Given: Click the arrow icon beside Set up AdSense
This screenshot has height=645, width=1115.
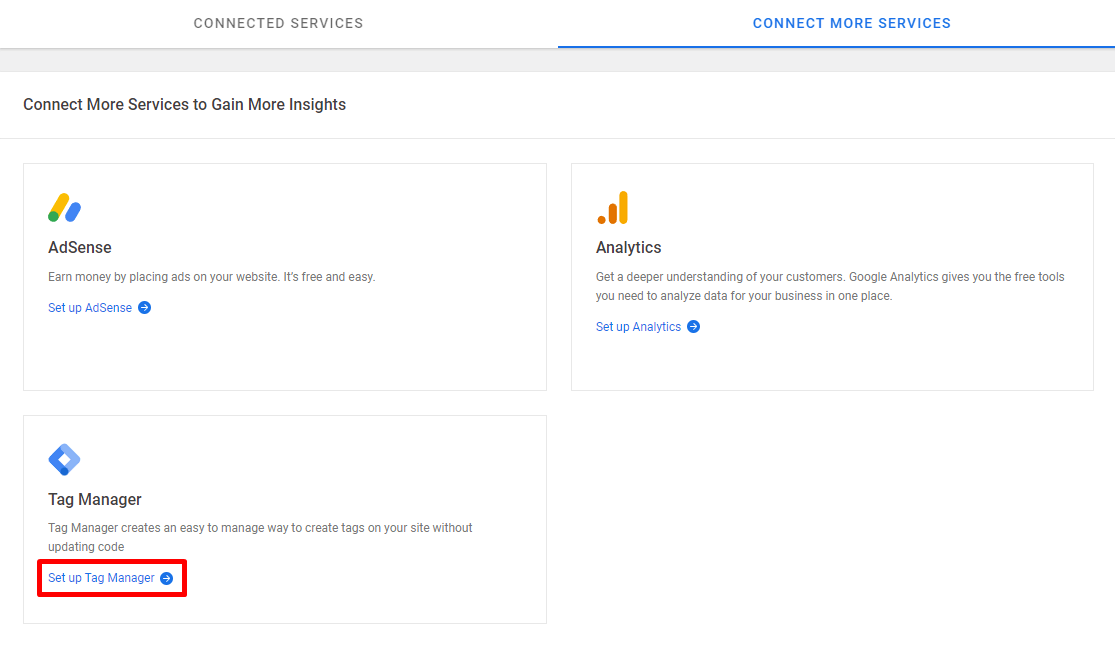Looking at the screenshot, I should pos(144,308).
